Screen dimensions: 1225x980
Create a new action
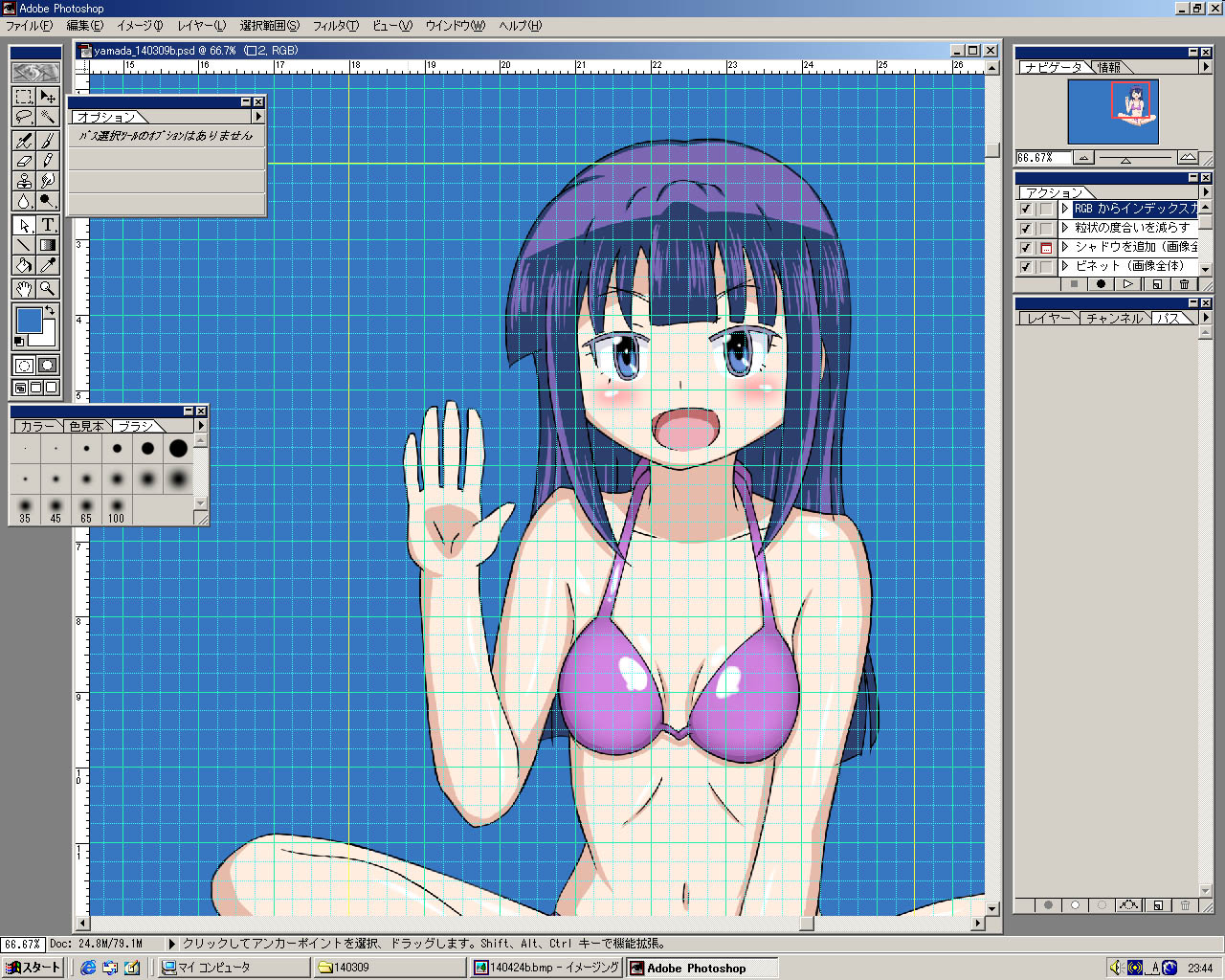point(1157,284)
